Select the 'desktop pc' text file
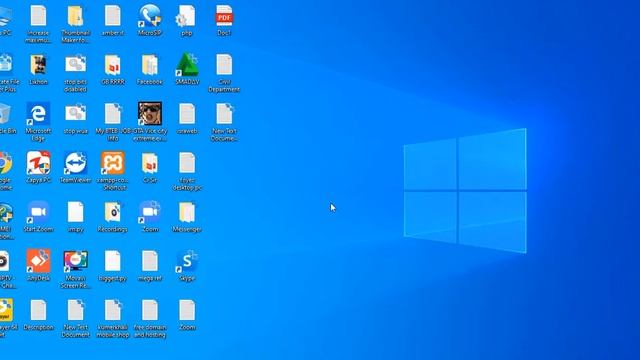Screen dimensions: 640x360 pos(187,171)
